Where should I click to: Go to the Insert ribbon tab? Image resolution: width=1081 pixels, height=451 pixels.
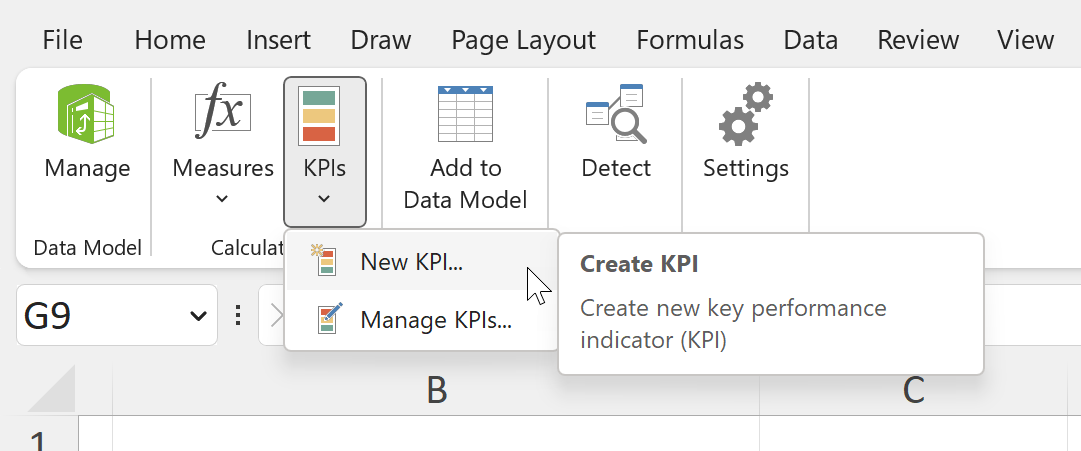click(x=278, y=40)
